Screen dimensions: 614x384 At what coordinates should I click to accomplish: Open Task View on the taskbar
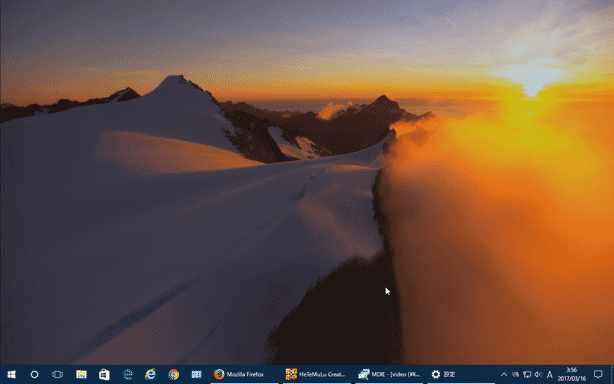[58, 375]
